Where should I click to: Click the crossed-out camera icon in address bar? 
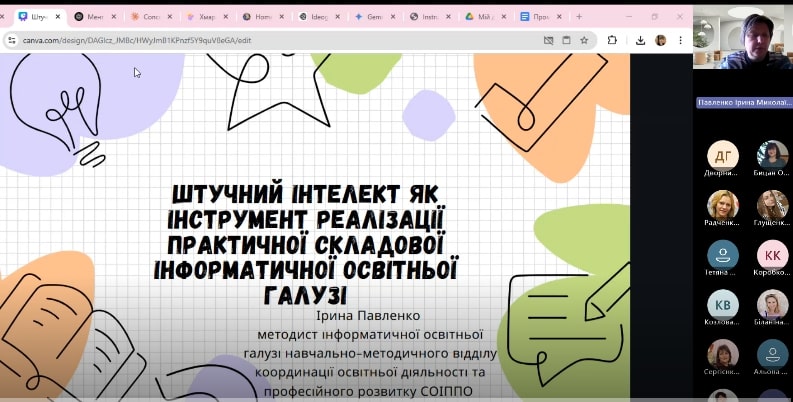548,40
